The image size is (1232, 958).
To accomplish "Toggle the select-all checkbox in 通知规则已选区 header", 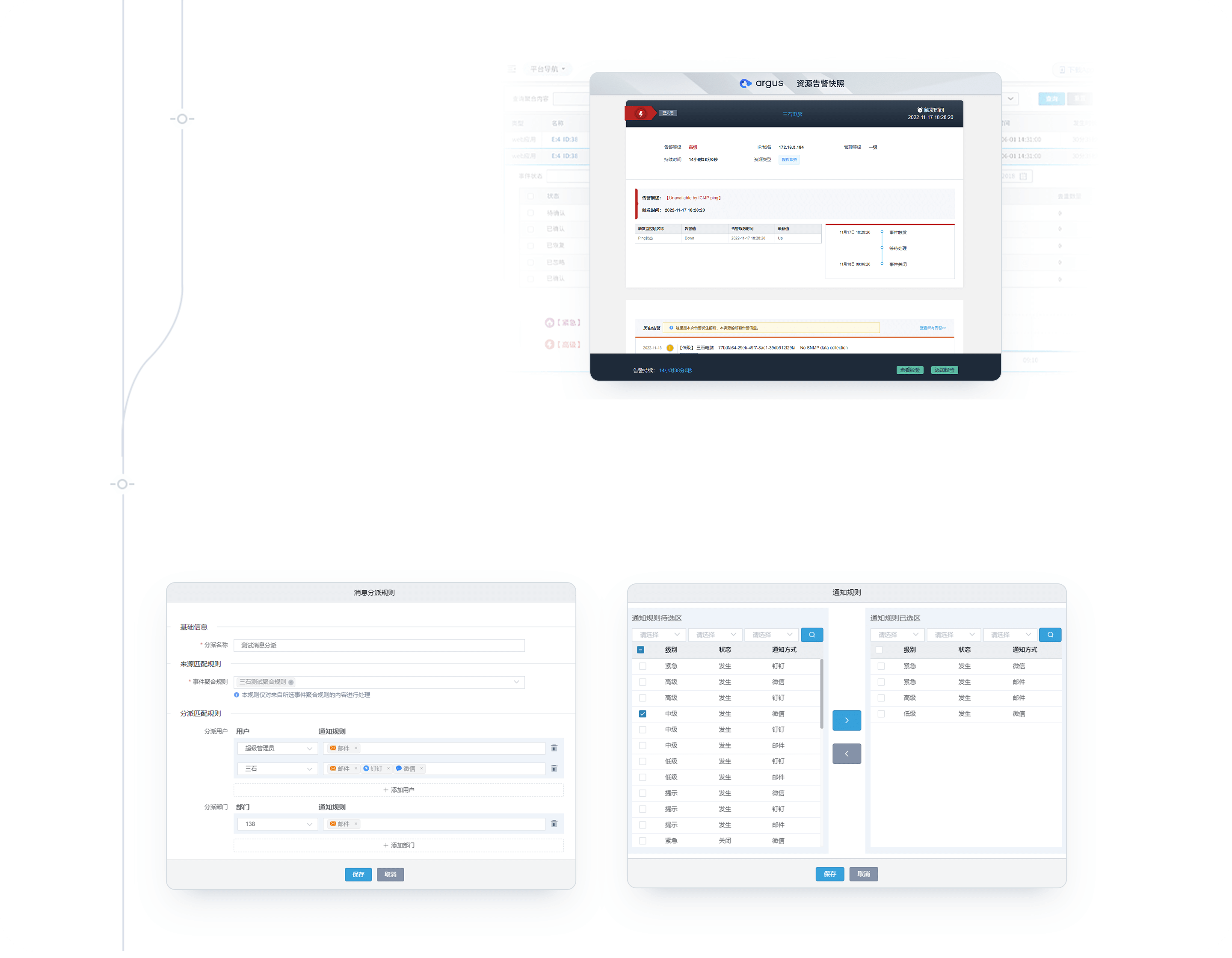I will point(880,650).
